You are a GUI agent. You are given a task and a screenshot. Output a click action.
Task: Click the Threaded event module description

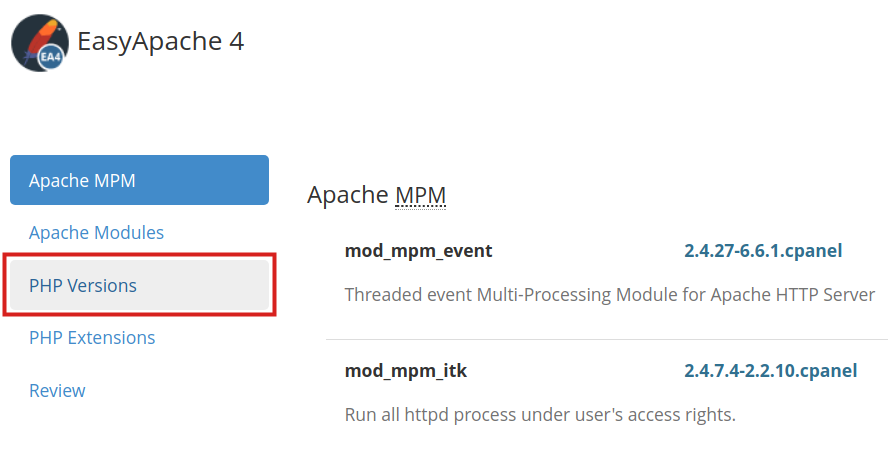(x=610, y=295)
